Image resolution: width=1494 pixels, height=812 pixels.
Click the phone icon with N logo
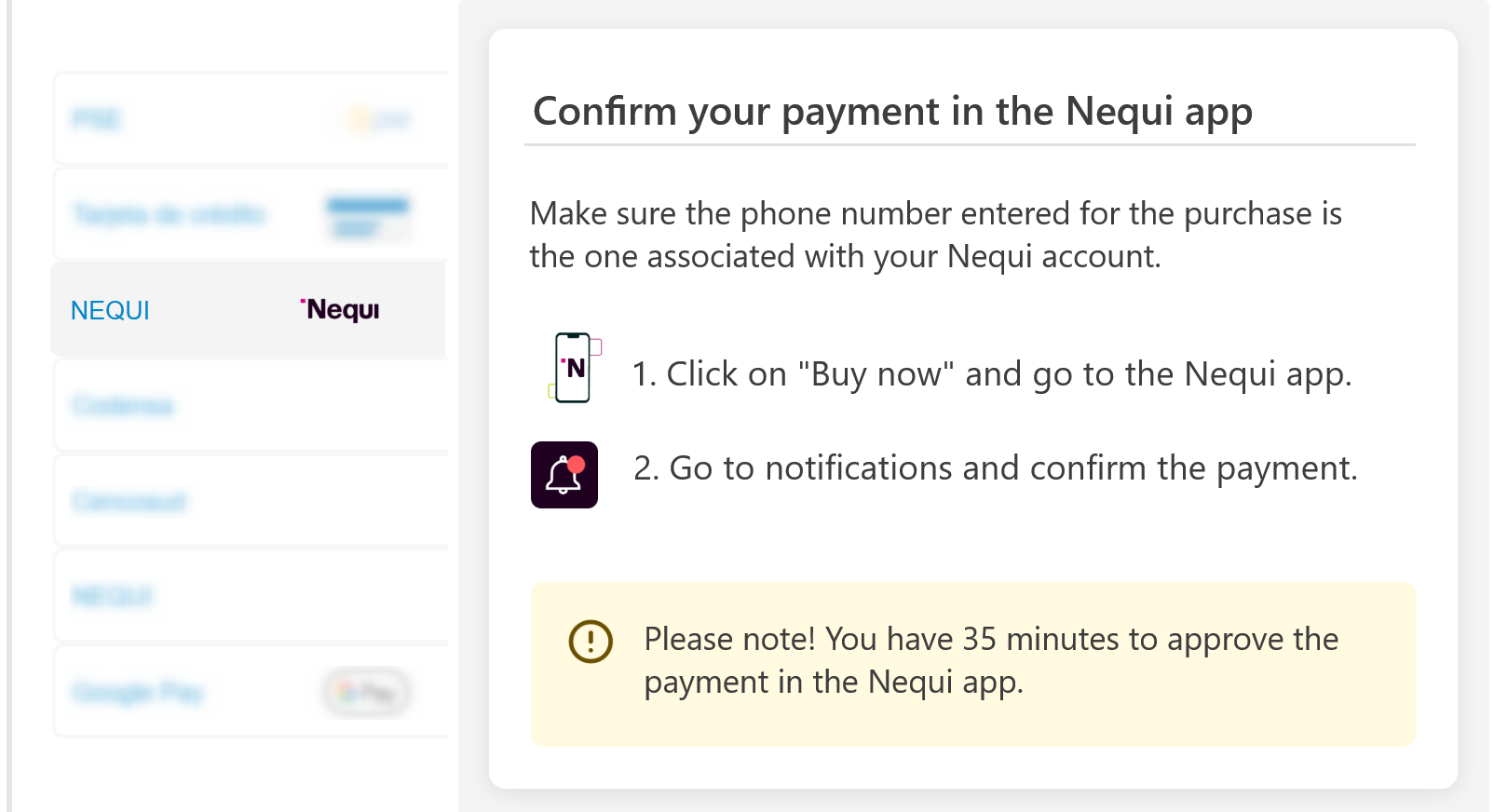click(x=574, y=368)
